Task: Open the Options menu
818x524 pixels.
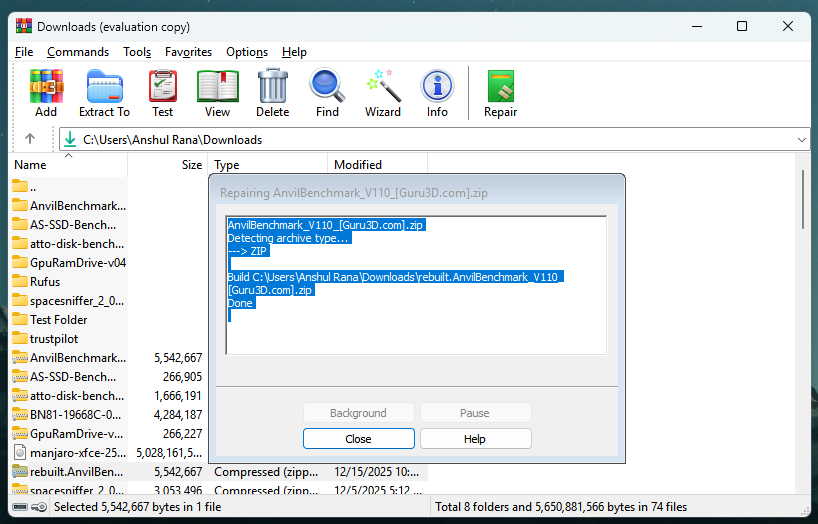Action: 247,52
